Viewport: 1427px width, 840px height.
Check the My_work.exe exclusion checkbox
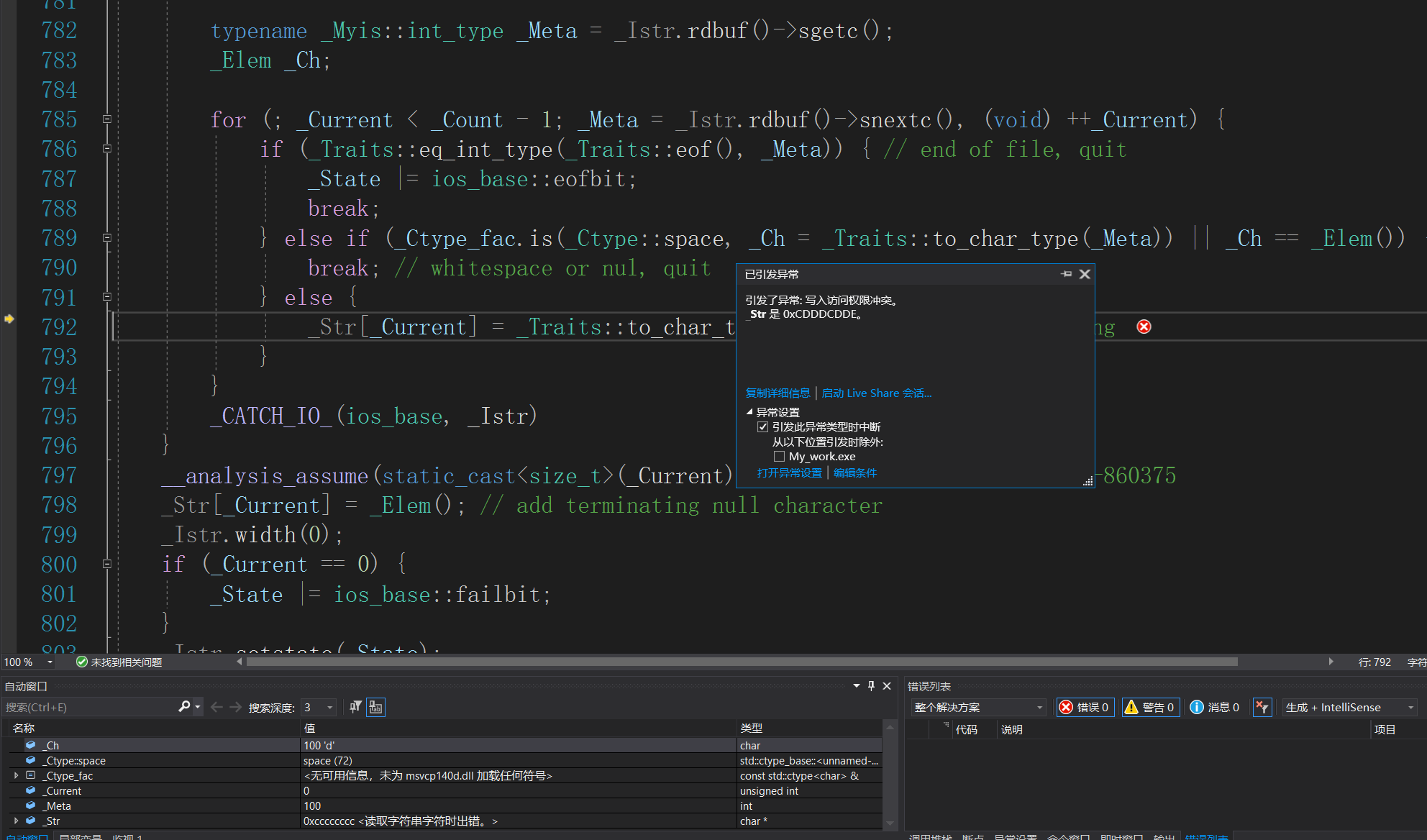(779, 457)
